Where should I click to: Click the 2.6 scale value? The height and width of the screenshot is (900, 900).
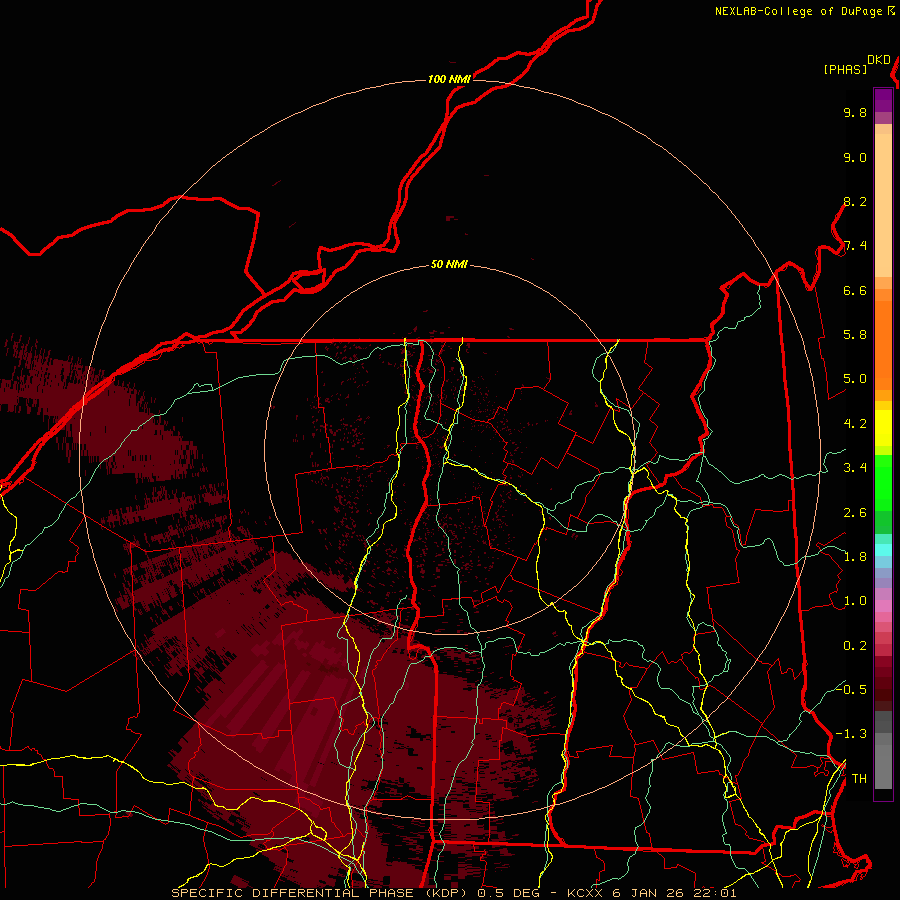855,513
